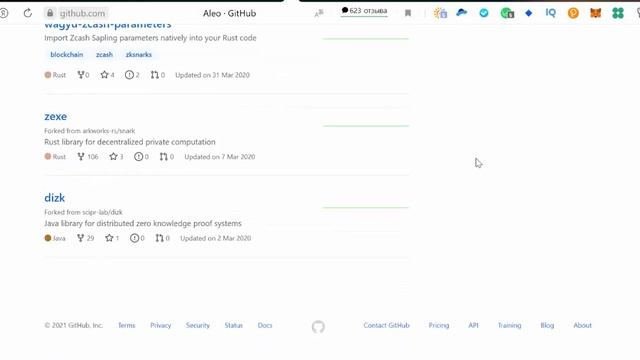
Task: Select the zcash topic tag
Action: click(104, 55)
